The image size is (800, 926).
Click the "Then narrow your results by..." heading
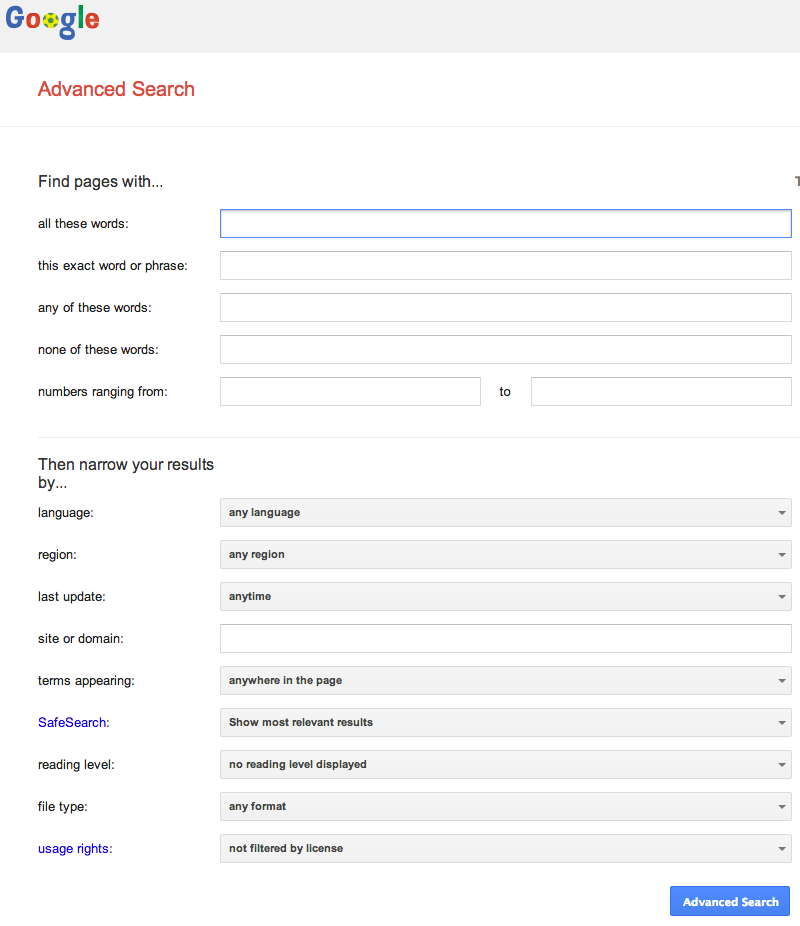pos(126,473)
